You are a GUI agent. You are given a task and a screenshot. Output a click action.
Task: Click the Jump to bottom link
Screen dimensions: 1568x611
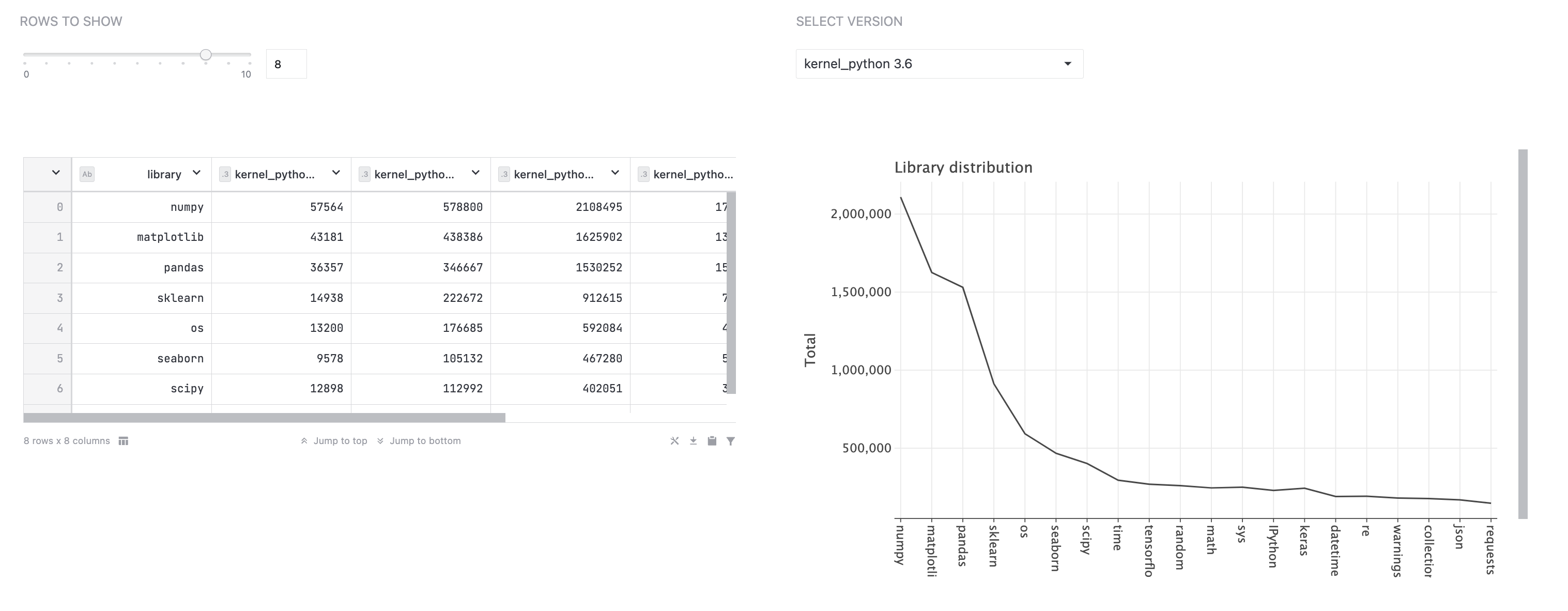tap(425, 440)
